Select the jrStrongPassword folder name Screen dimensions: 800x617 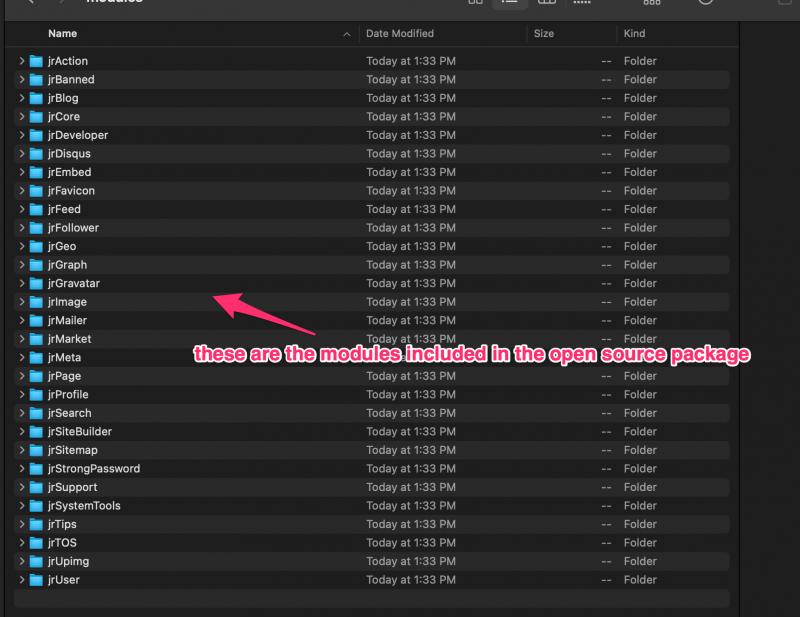[94, 469]
